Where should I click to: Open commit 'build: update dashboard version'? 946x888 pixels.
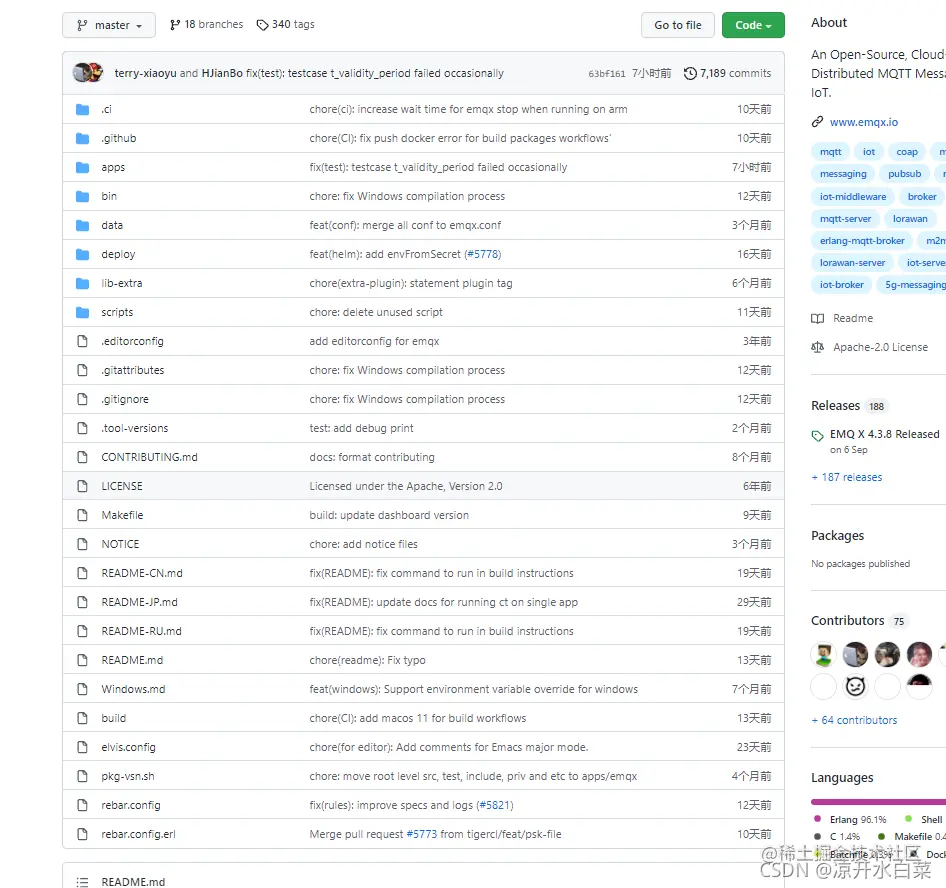click(389, 515)
